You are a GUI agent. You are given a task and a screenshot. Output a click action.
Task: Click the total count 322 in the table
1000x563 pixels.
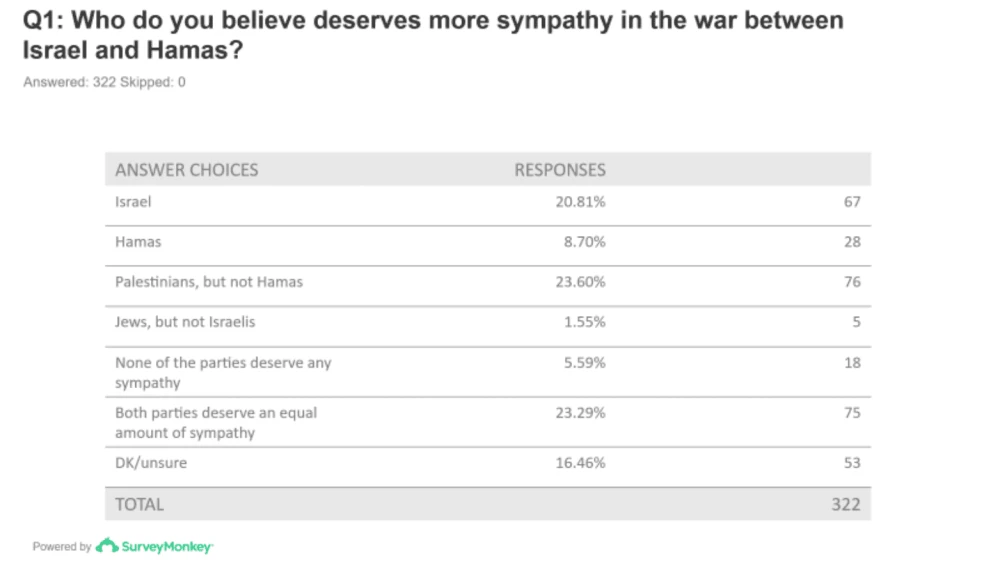click(x=845, y=505)
